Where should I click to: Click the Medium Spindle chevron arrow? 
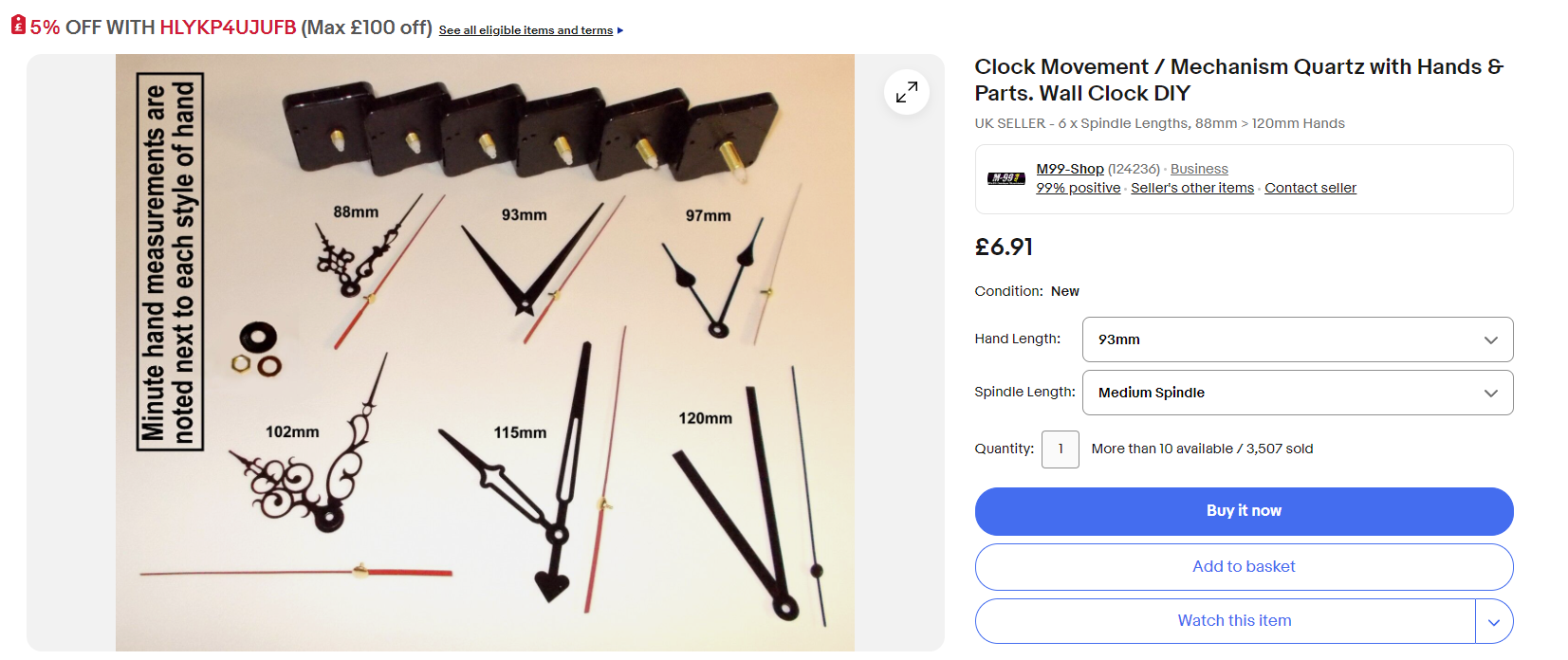(1490, 394)
